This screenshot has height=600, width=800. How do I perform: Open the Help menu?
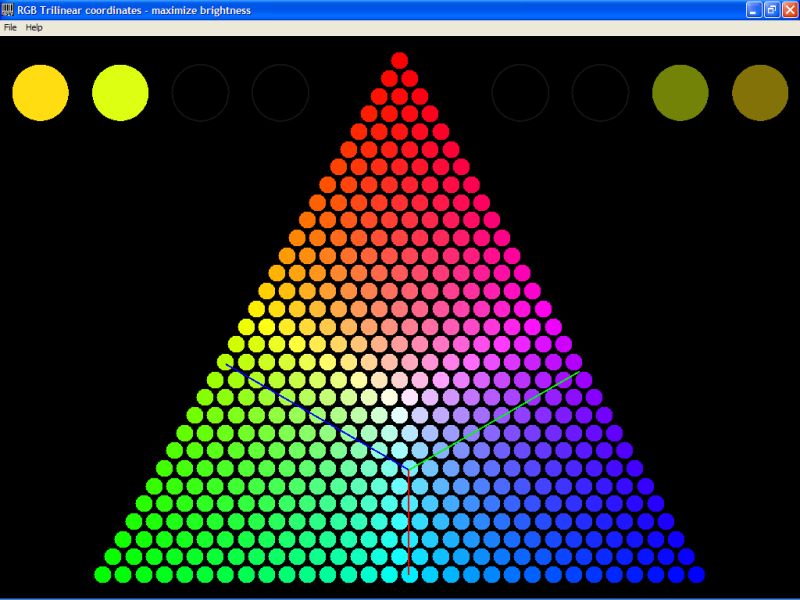point(34,28)
